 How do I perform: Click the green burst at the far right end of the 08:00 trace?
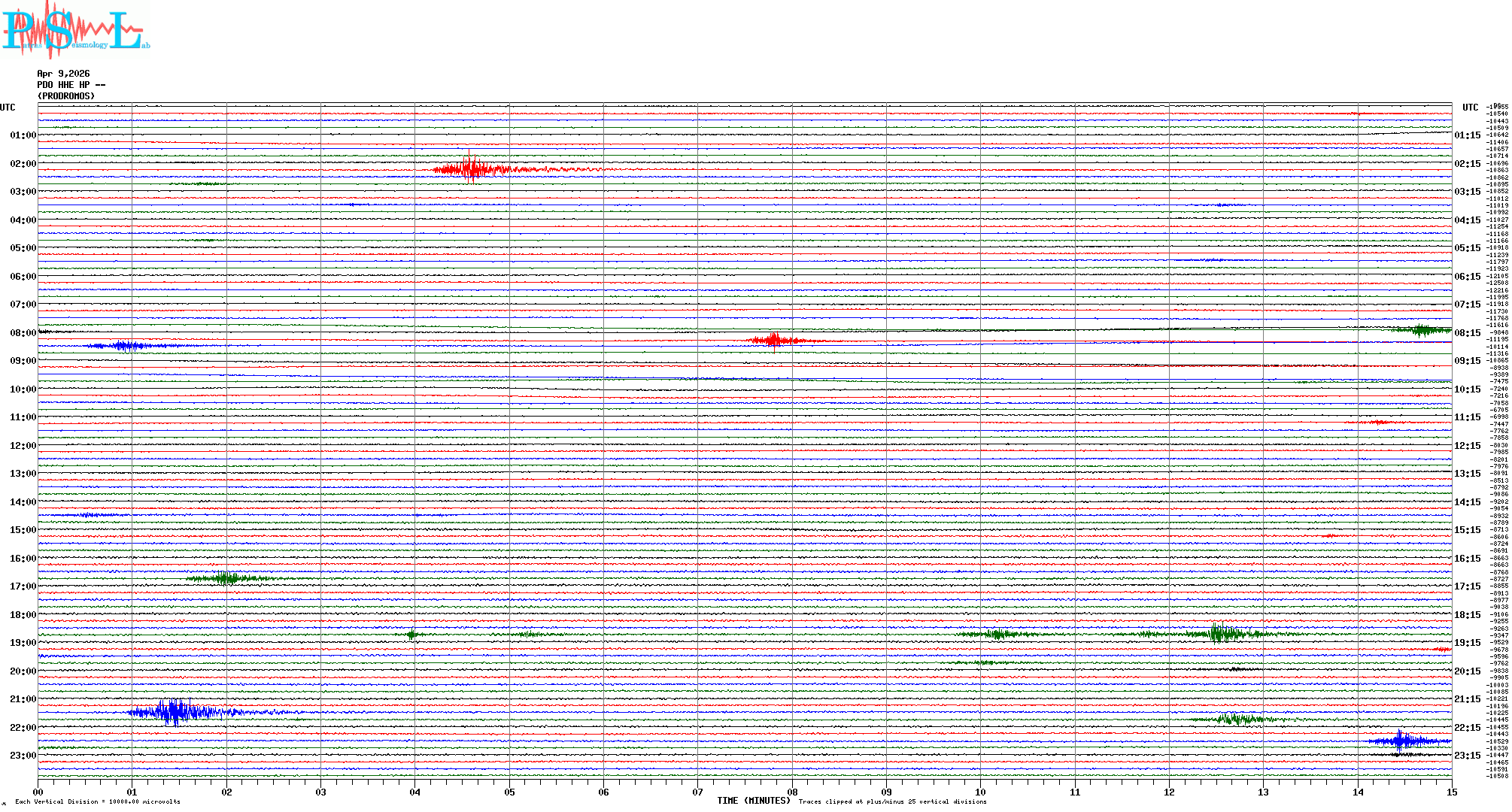1420,330
